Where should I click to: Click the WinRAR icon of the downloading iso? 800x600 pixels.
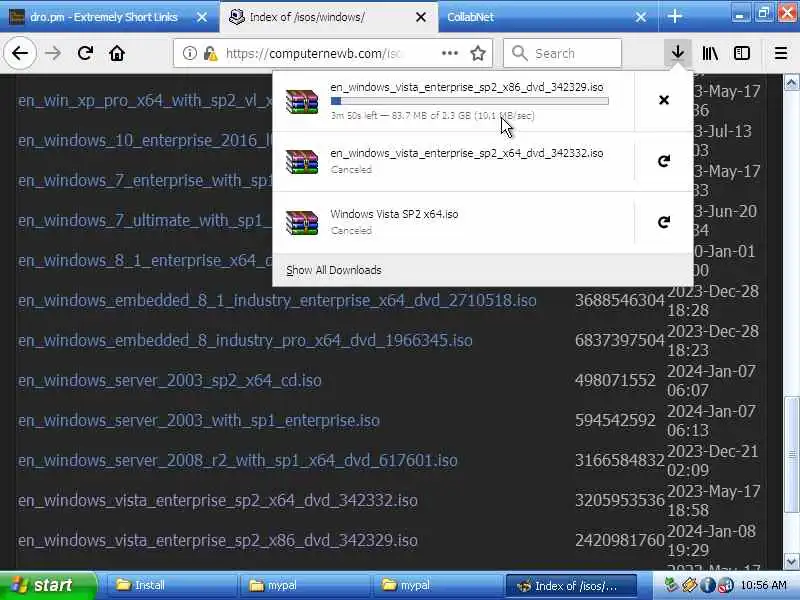click(x=302, y=102)
